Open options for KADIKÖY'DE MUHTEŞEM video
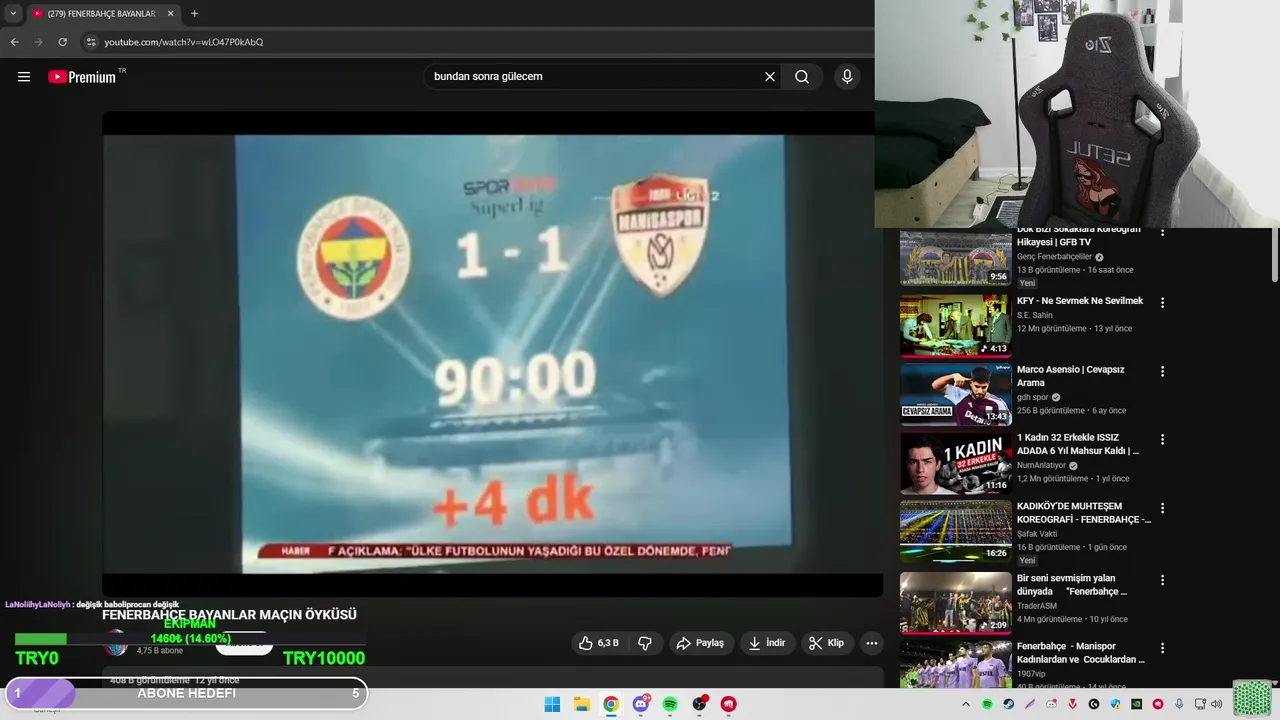 pyautogui.click(x=1162, y=508)
